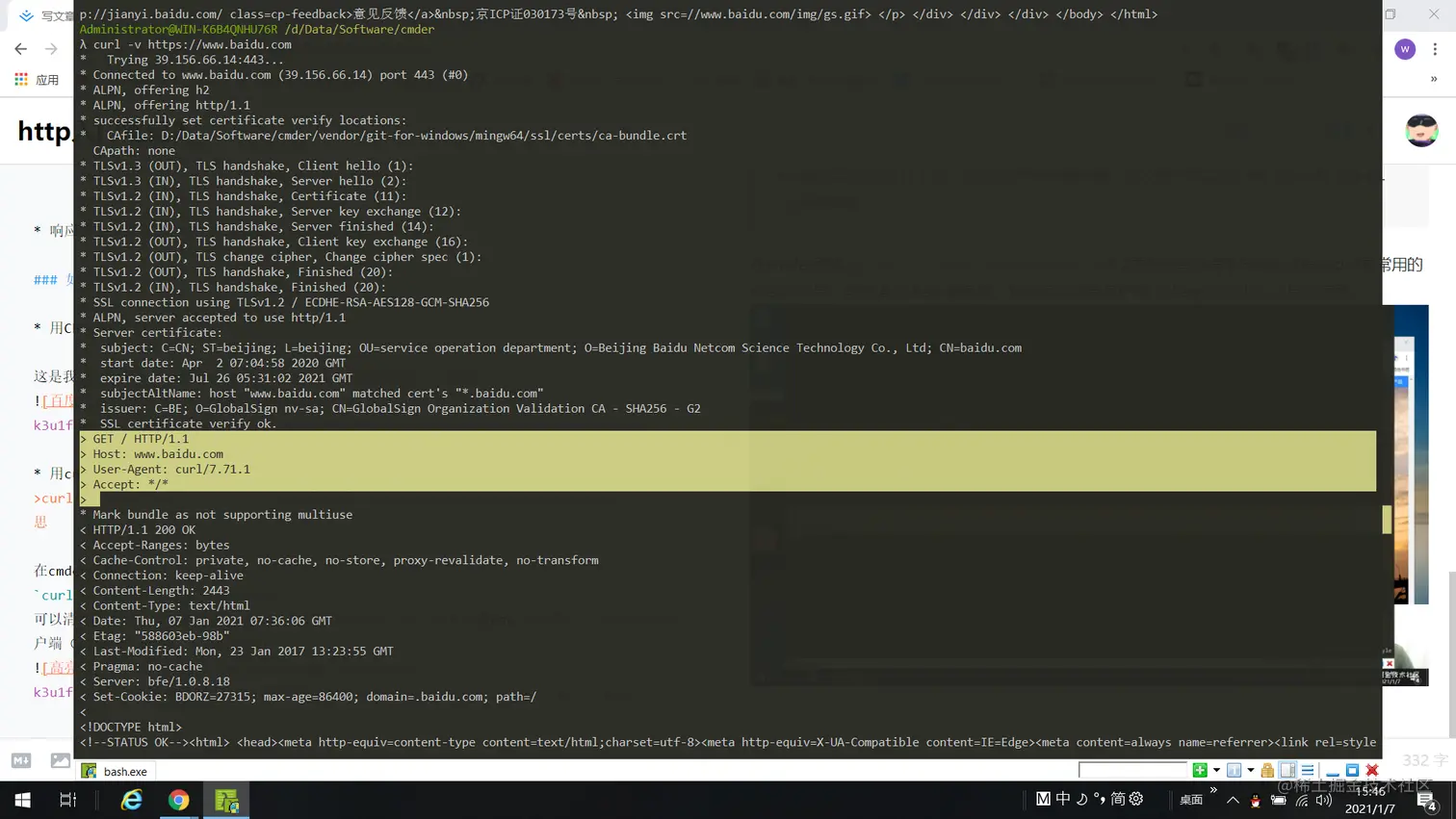Toggle the IME punctuation mode icon
The image size is (1456, 819).
(x=1099, y=799)
